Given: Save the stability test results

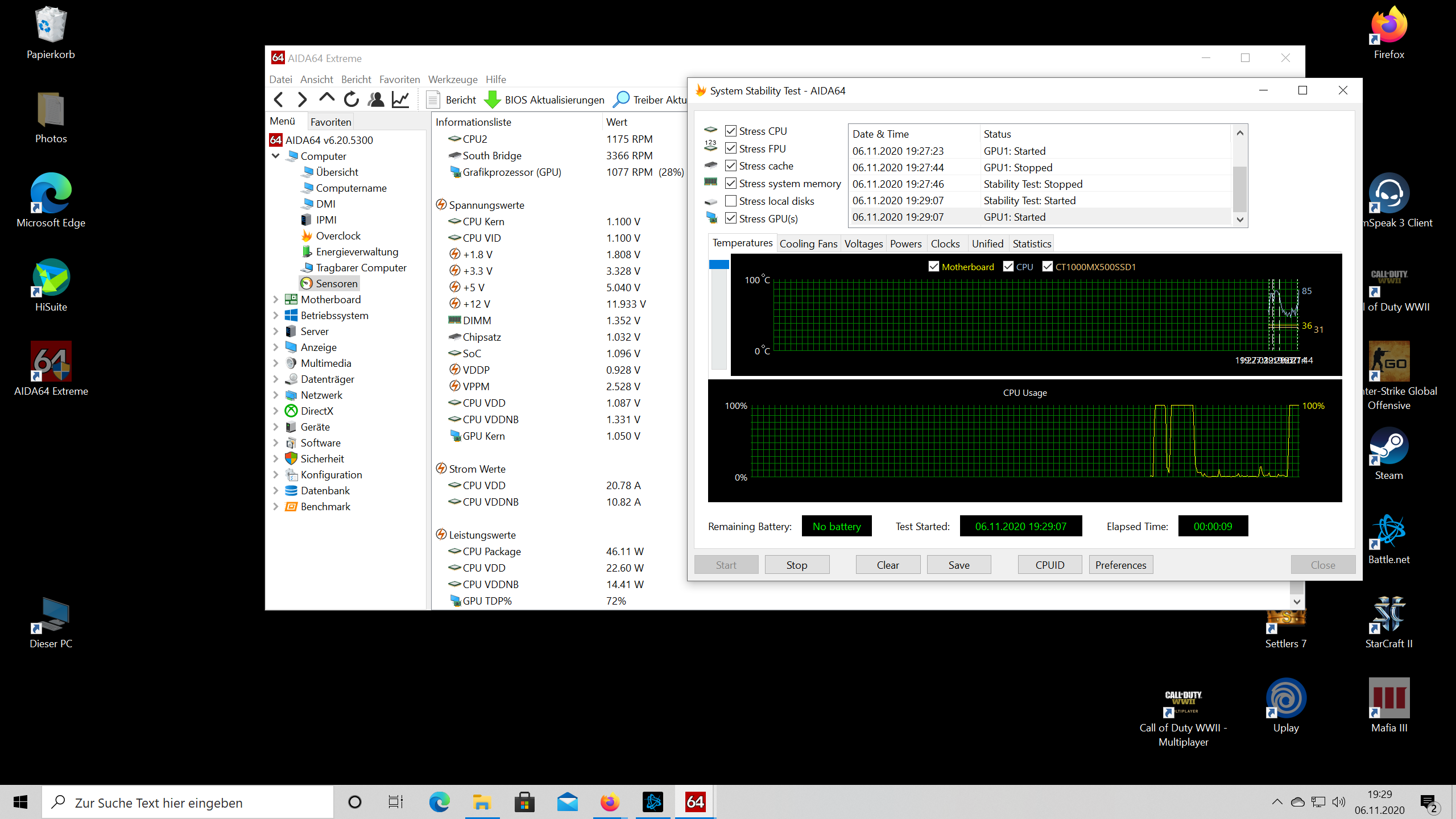Looking at the screenshot, I should pos(959,565).
